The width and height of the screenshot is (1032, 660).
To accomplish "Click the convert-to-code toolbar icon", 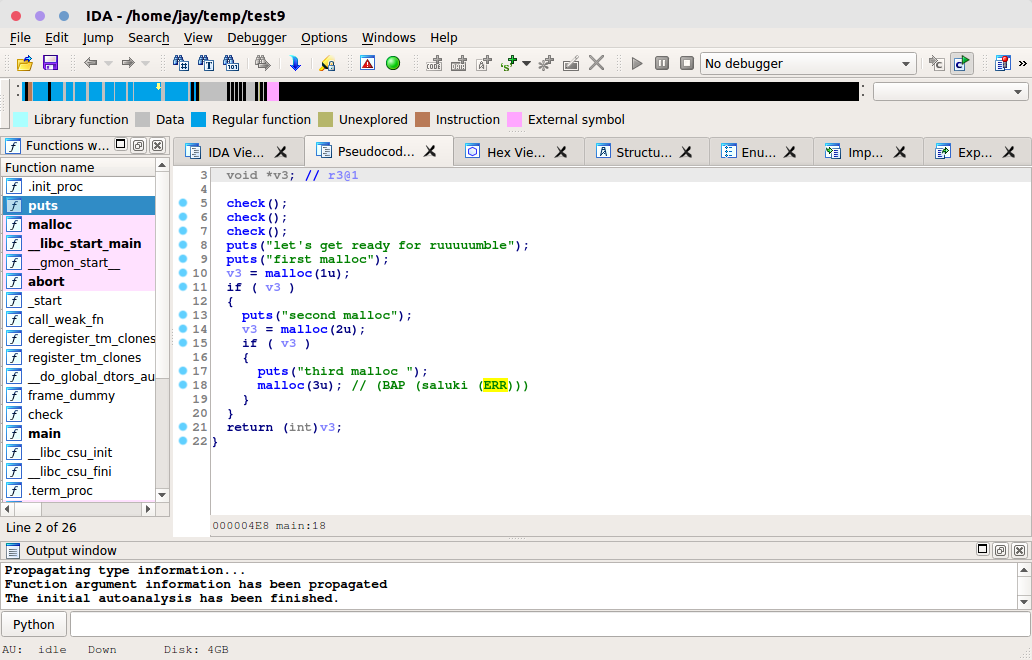I will pos(434,63).
